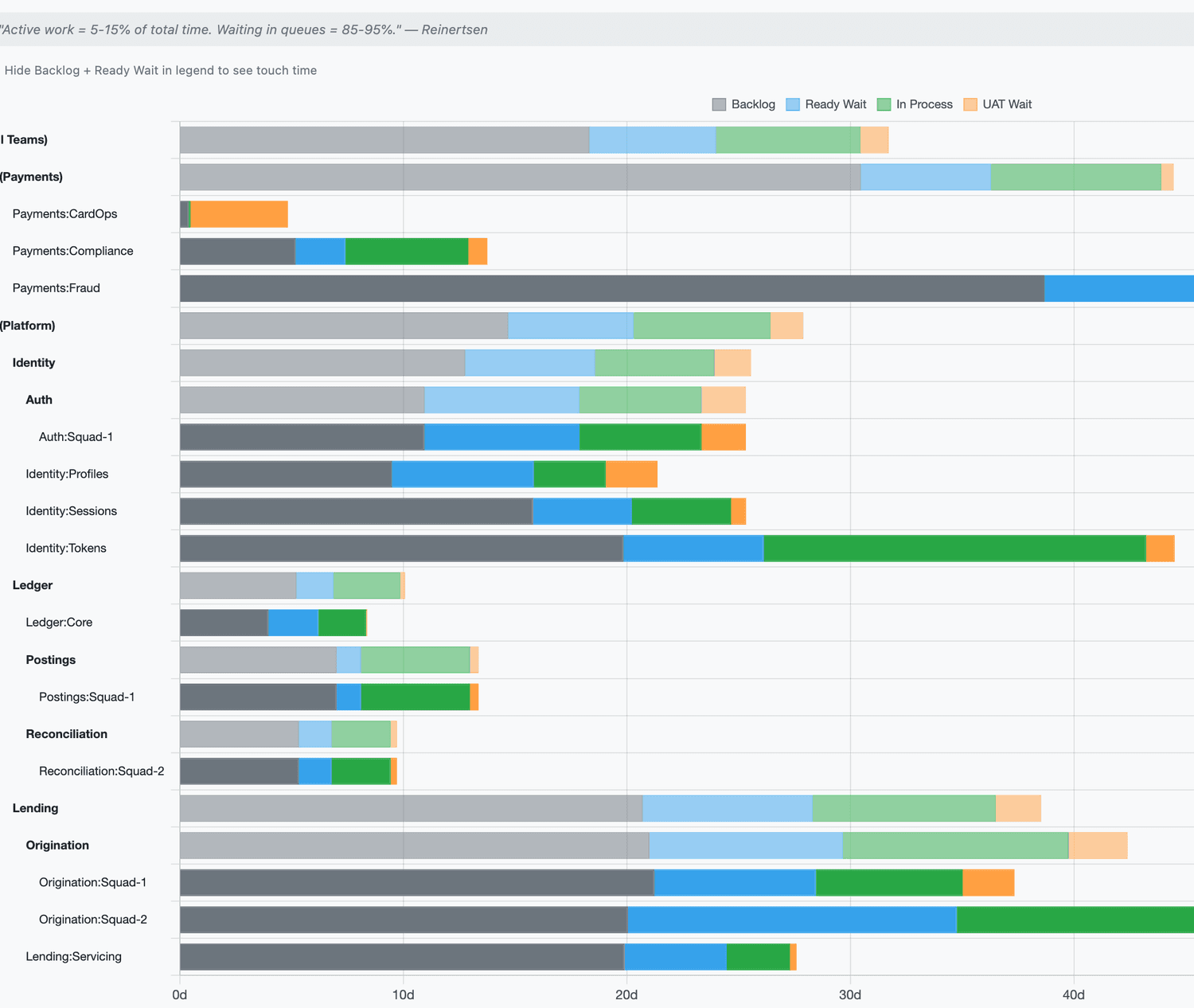The width and height of the screenshot is (1194, 1008).
Task: Select the Payments:Fraud row label
Action: coord(57,288)
